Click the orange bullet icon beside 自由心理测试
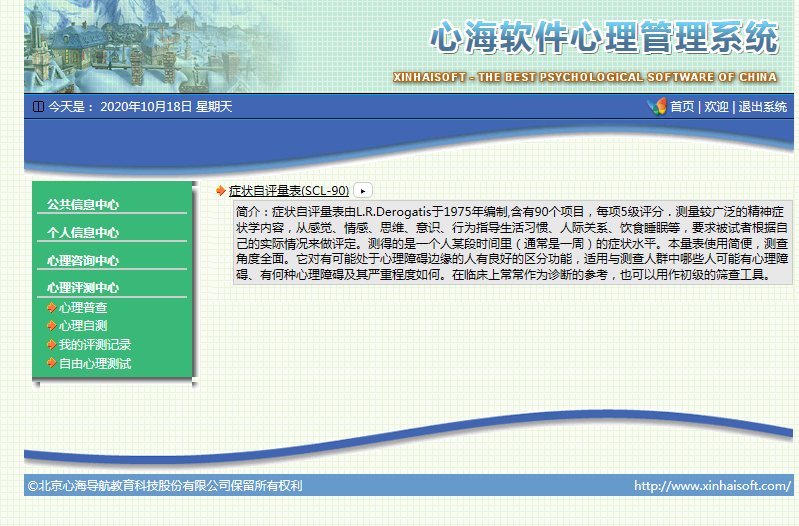Image resolution: width=799 pixels, height=526 pixels. (51, 363)
